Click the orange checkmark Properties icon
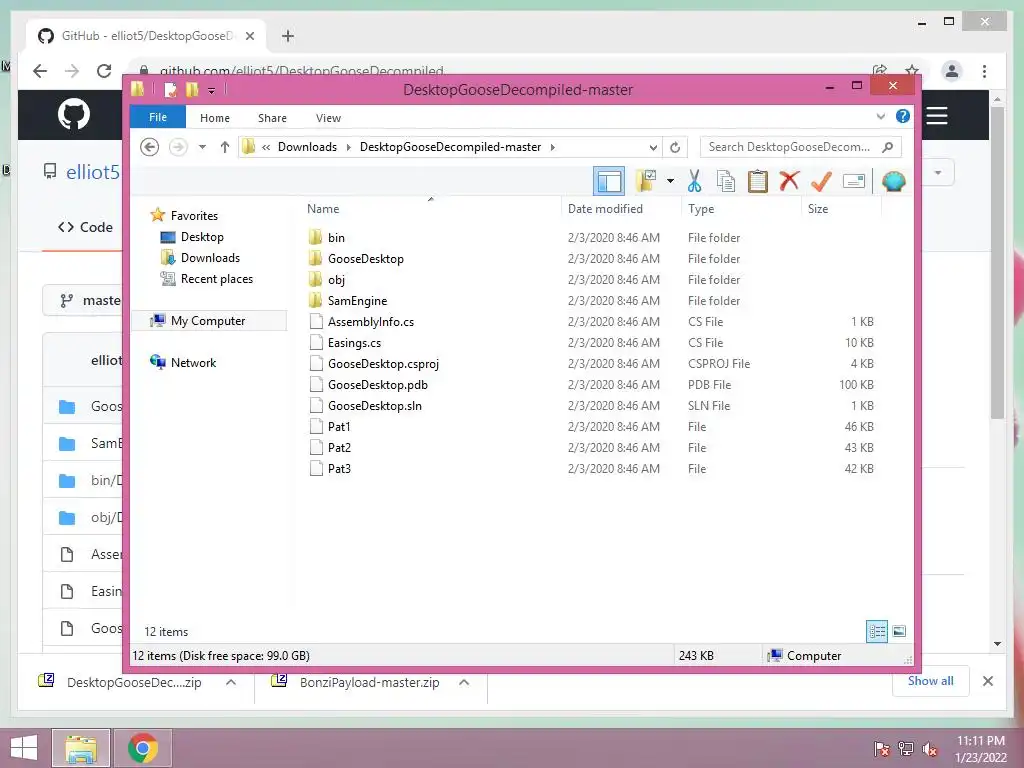Viewport: 1024px width, 768px height. click(x=822, y=181)
